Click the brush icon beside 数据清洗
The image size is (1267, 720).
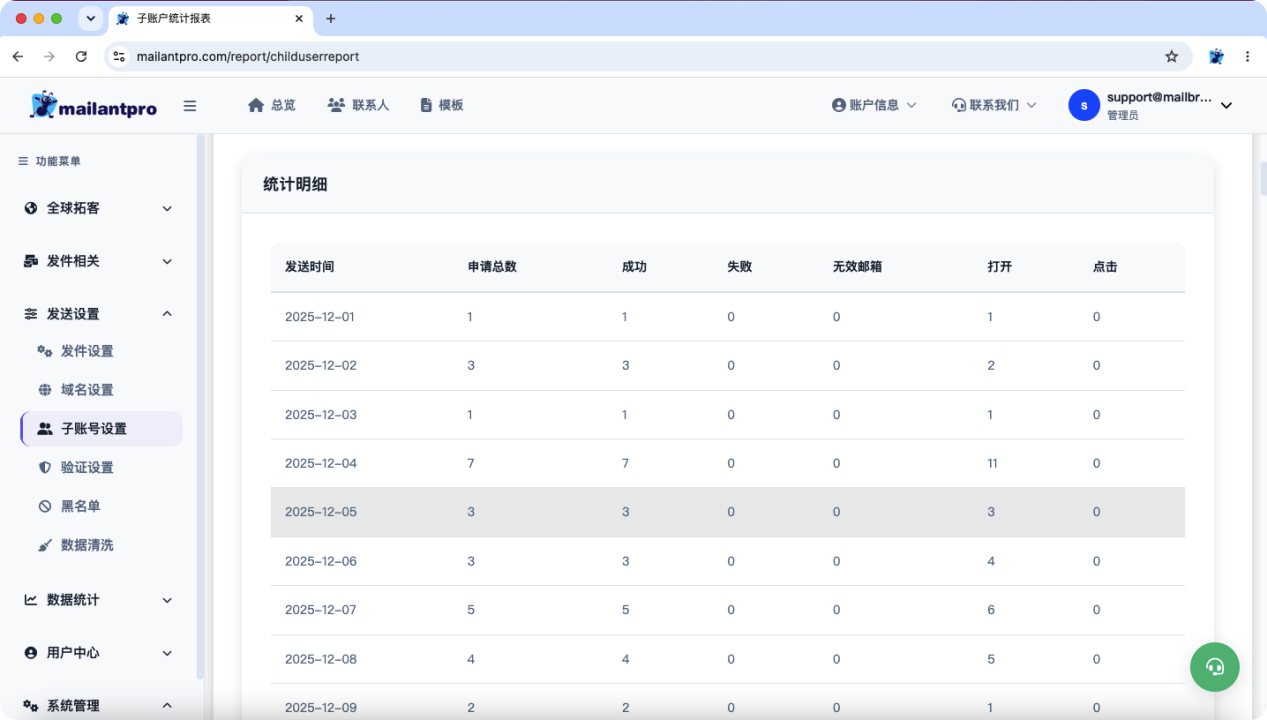[45, 545]
